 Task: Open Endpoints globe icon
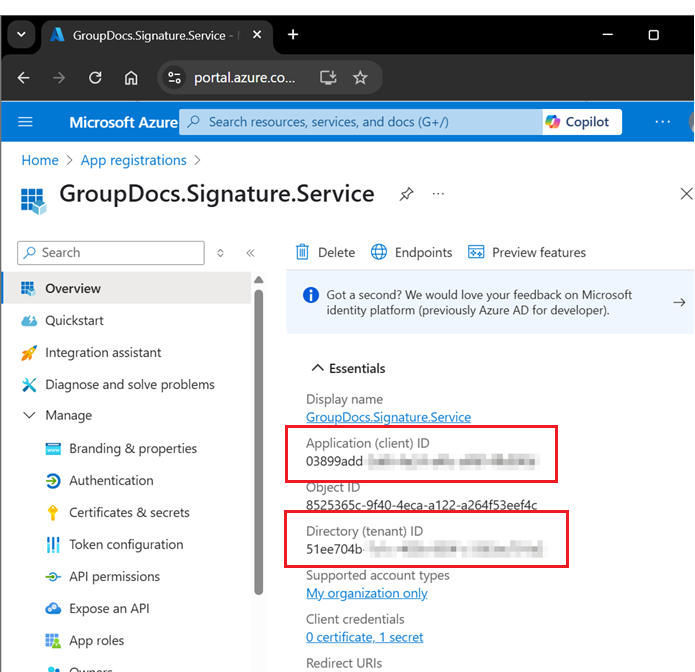click(379, 253)
